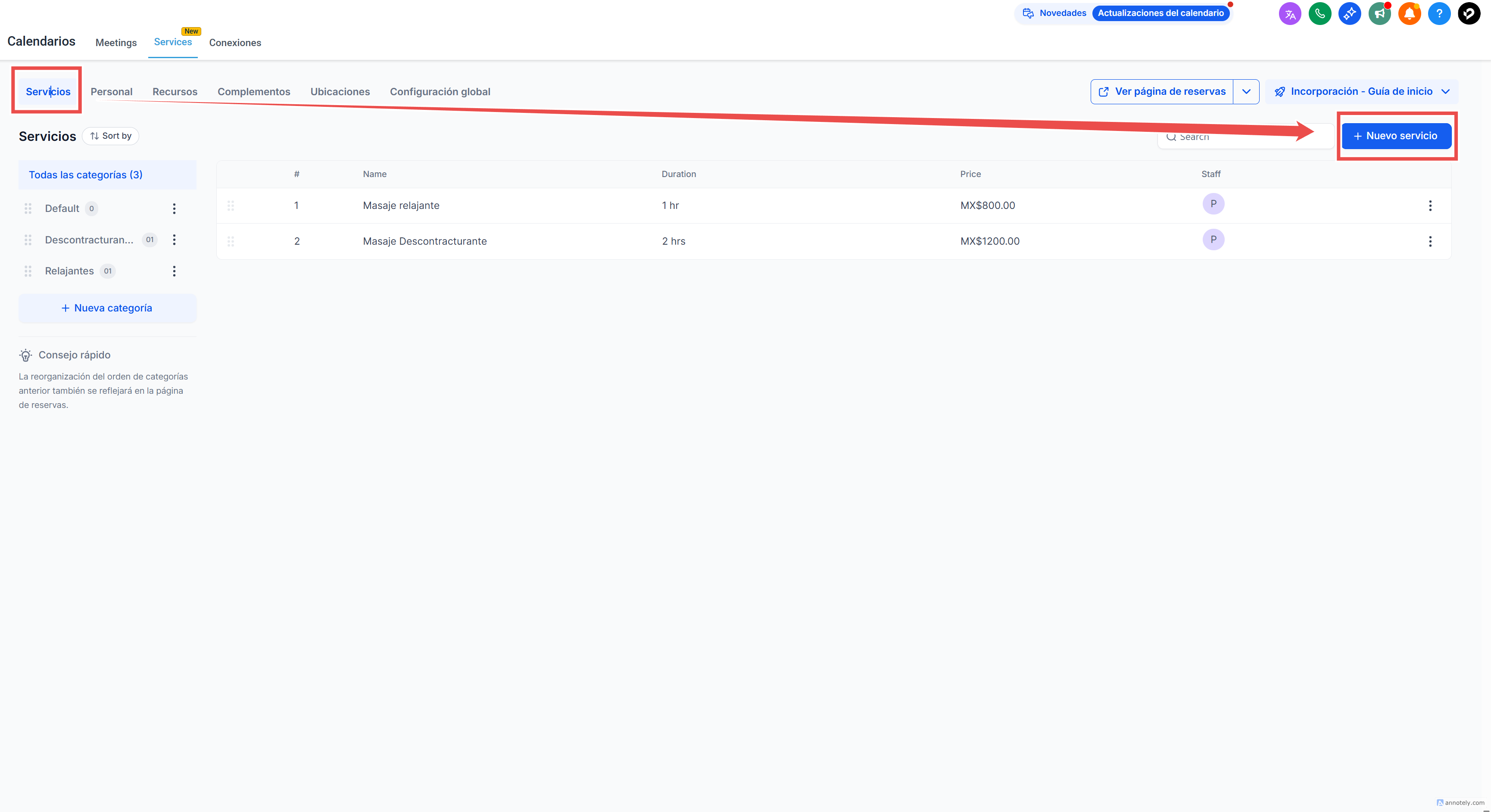Expand arrow next to Ver página de reservas
Viewport: 1491px width, 812px height.
pos(1245,91)
